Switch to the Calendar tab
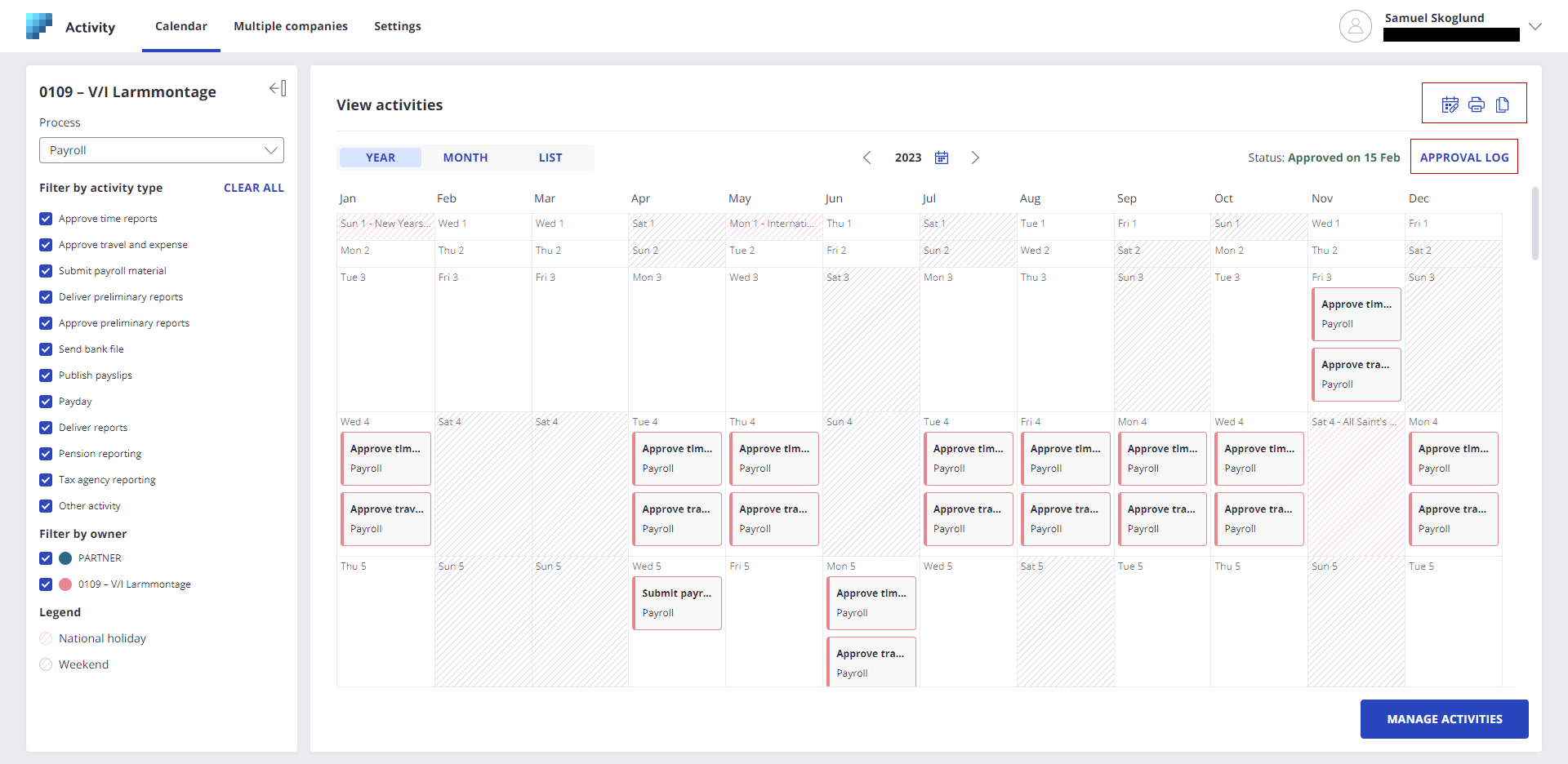This screenshot has width=1568, height=764. (181, 26)
